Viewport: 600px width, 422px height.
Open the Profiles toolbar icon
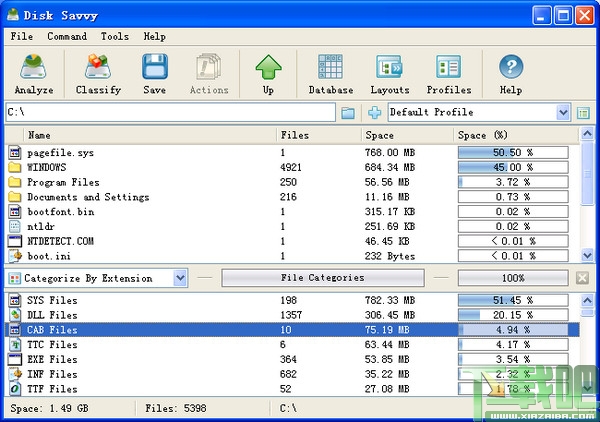[448, 67]
